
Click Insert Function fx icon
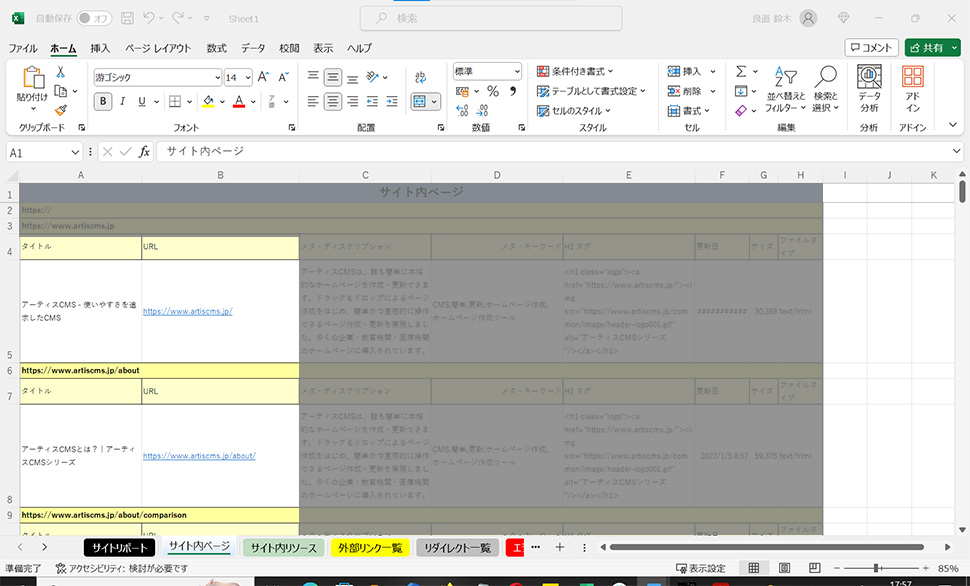pos(144,152)
